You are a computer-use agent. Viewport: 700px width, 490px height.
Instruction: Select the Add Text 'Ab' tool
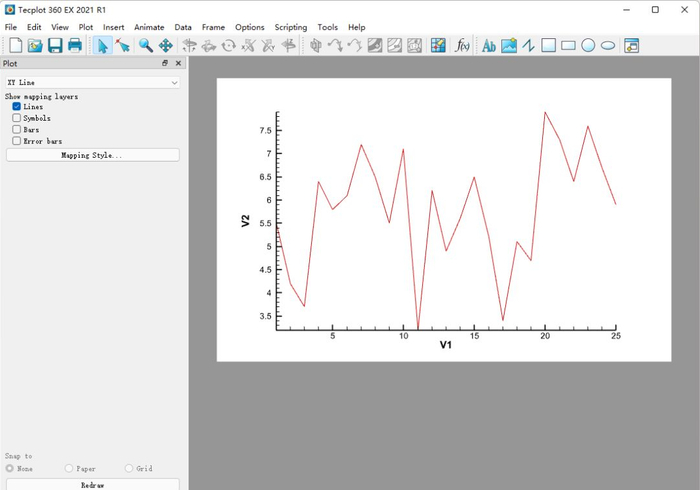pos(489,45)
